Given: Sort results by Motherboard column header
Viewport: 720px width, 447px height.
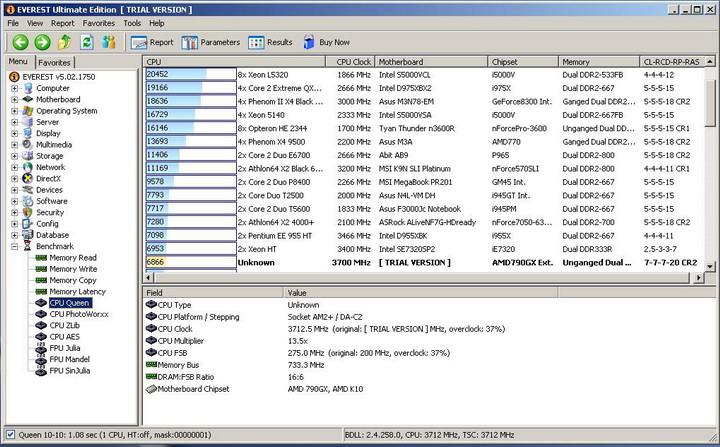Looking at the screenshot, I should (x=431, y=62).
